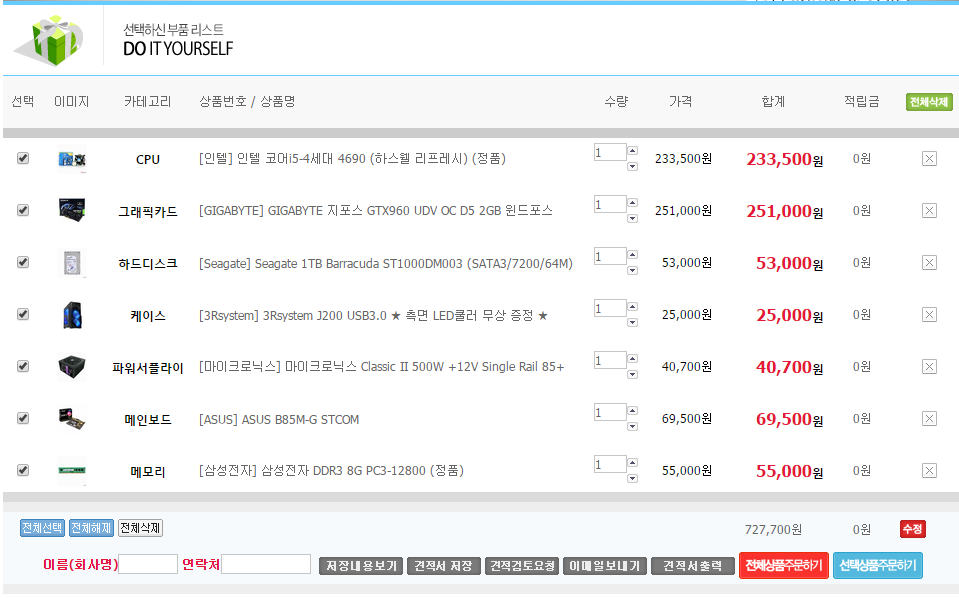959x598 pixels.
Task: Click the CPU quantity input box
Action: coord(610,152)
